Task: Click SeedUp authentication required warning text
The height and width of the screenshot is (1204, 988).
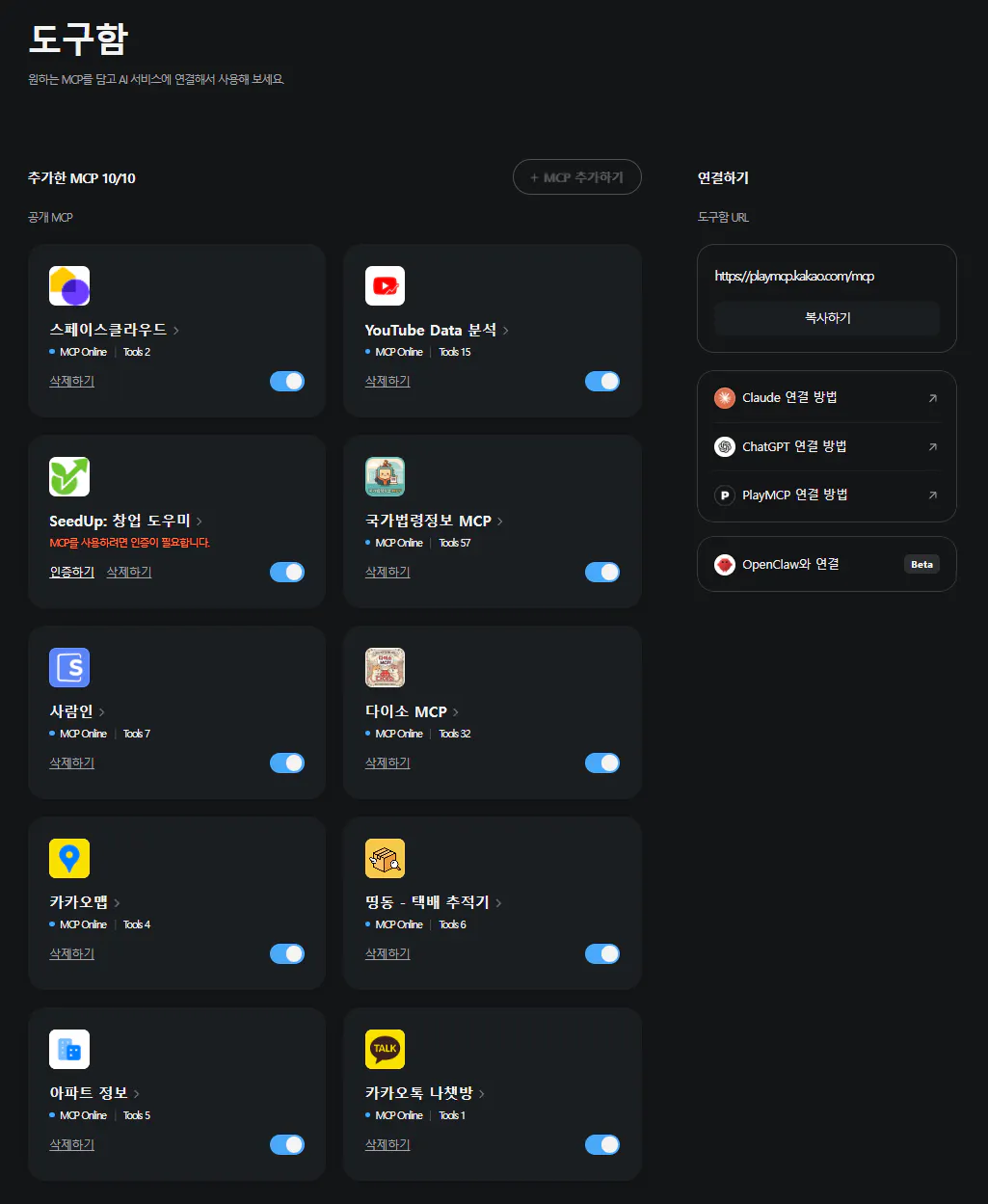Action: click(130, 543)
